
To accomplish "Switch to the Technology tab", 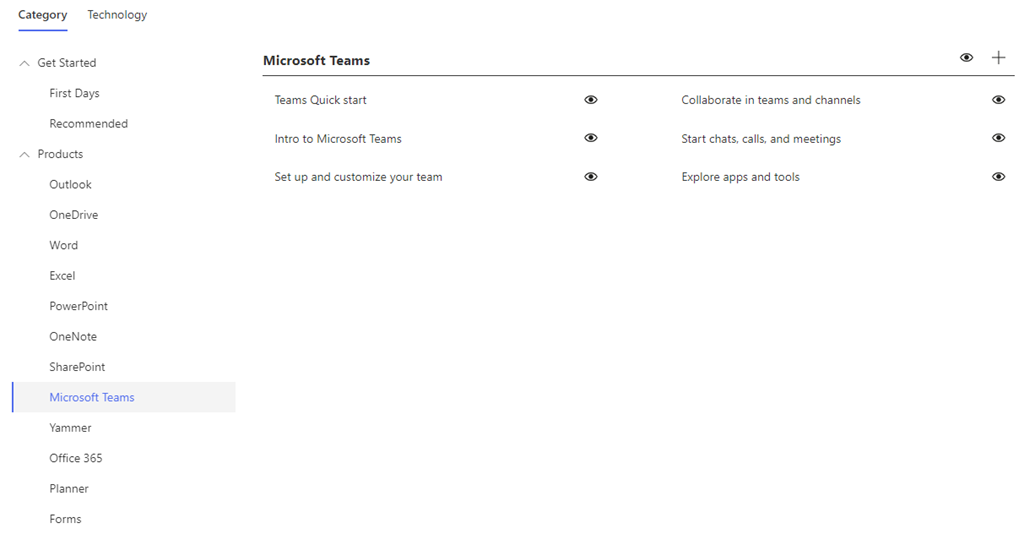I will [117, 15].
